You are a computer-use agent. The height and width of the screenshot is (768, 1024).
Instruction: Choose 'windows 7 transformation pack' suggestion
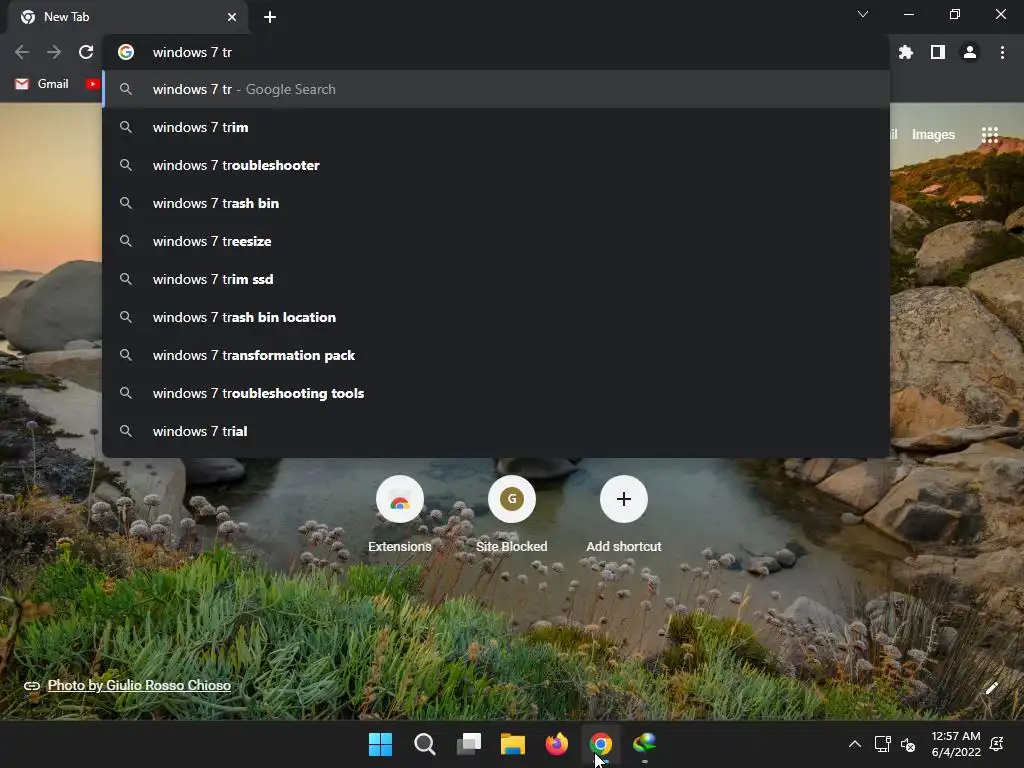(496, 355)
